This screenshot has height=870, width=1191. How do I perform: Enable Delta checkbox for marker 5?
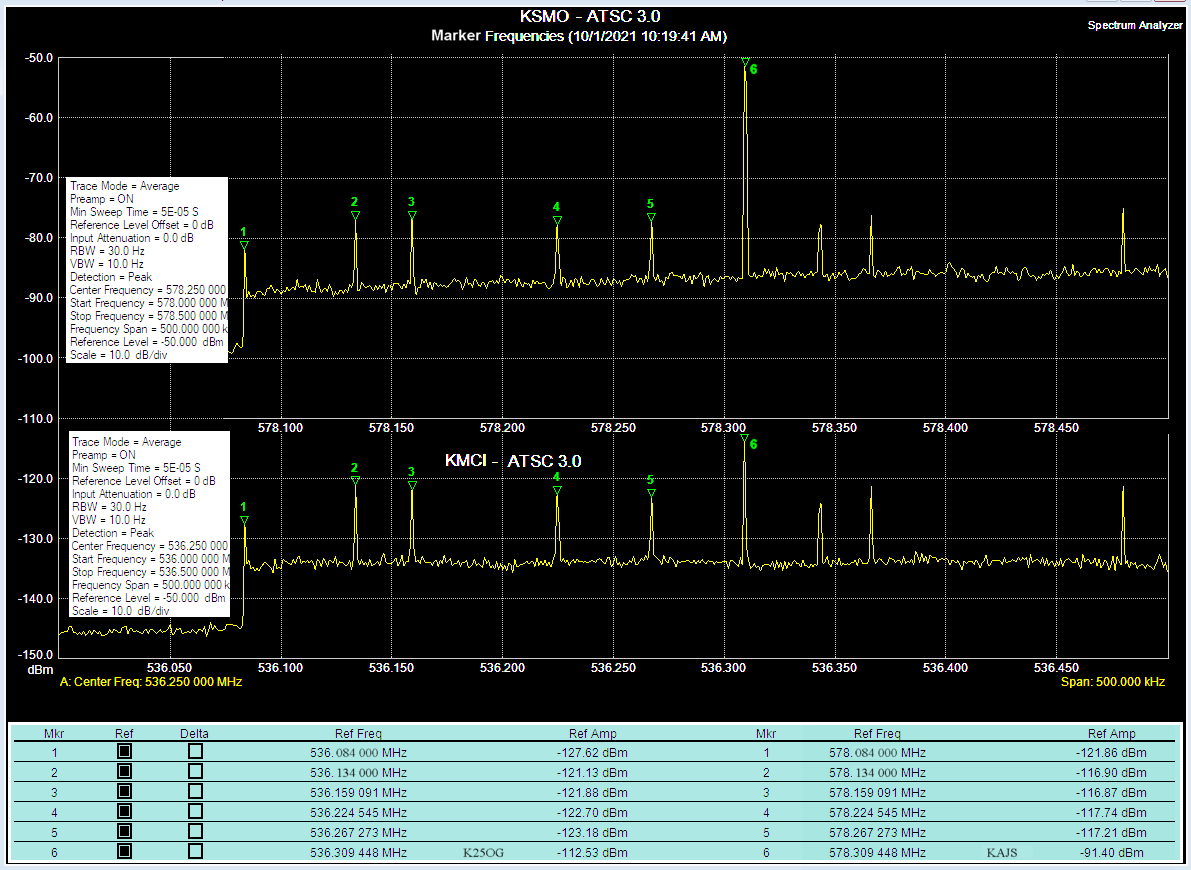click(195, 831)
